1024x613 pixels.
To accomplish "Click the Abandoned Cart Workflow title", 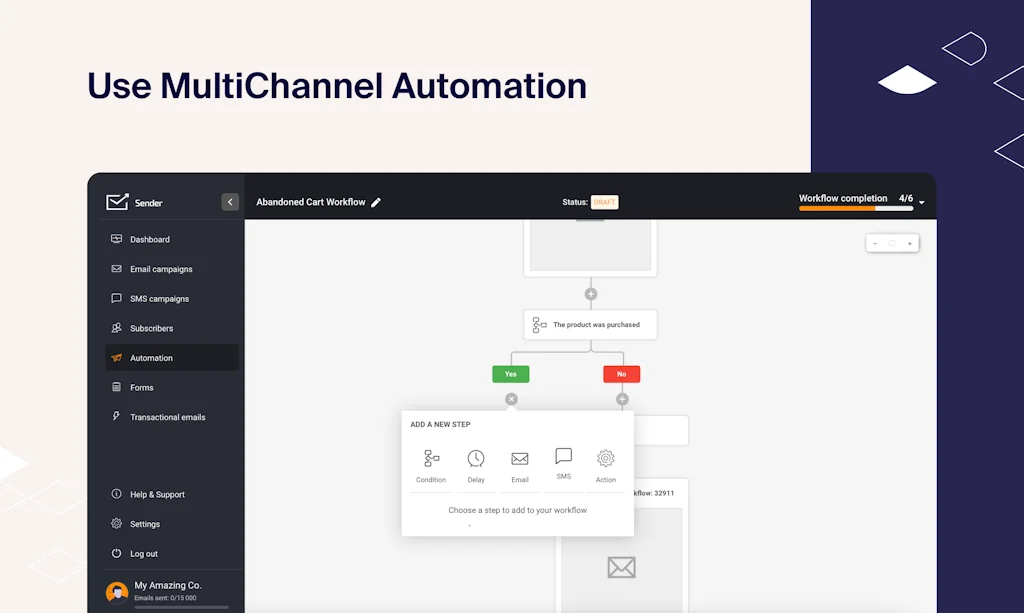I will coord(311,202).
